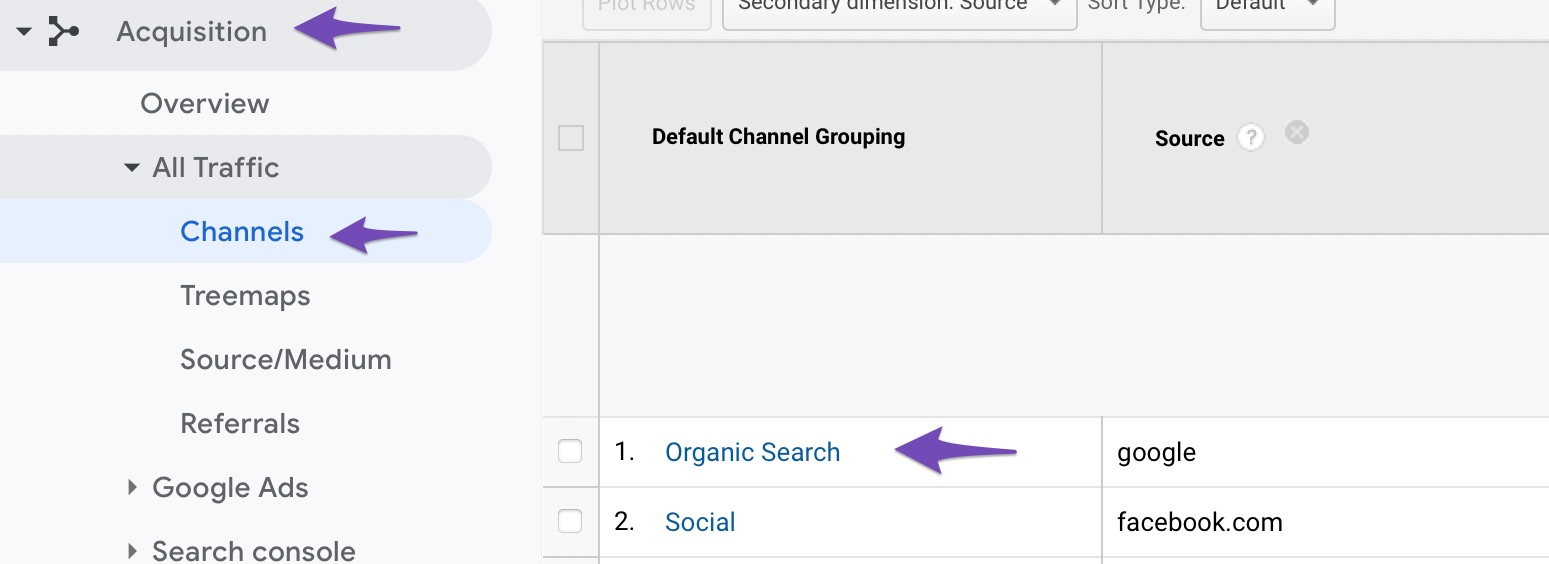Select Channels under All Traffic
The image size is (1549, 564).
click(242, 232)
